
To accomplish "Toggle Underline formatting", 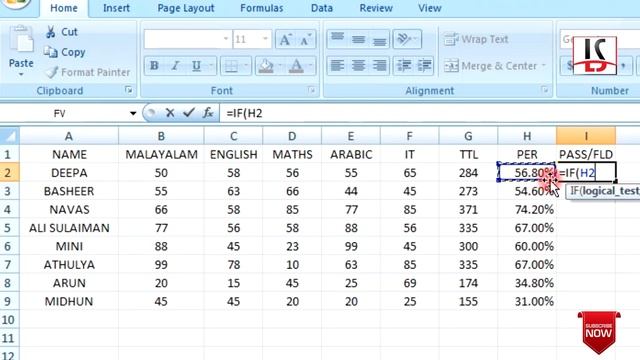I will (x=196, y=65).
